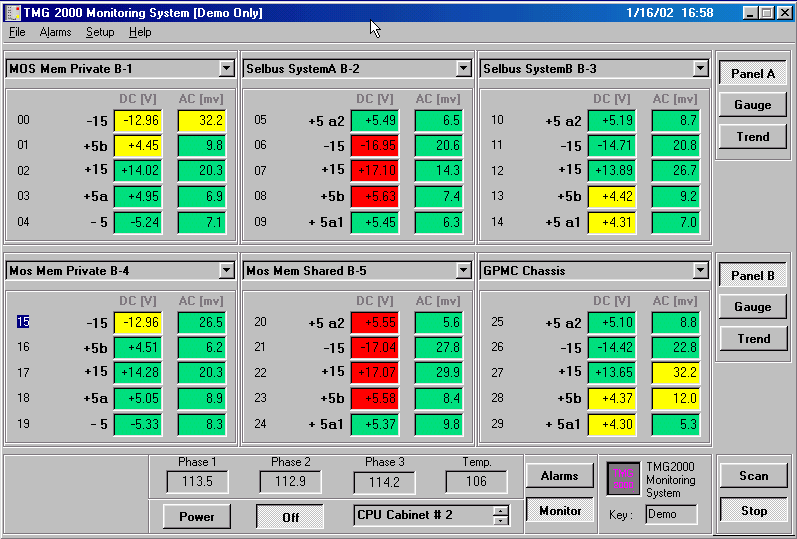Enable the Monitor mode button
The width and height of the screenshot is (797, 539).
[x=560, y=511]
